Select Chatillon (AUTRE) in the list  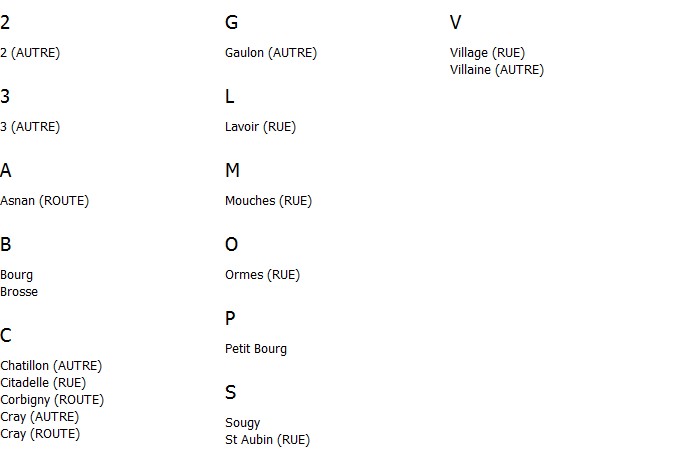click(51, 366)
